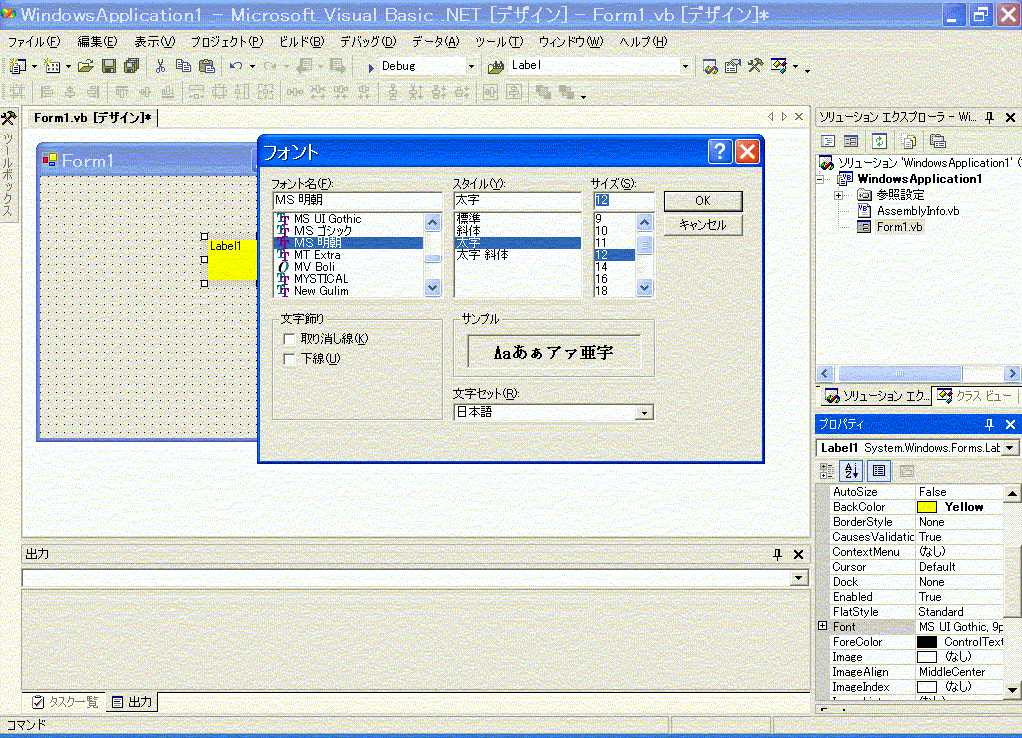Click the New Project toolbar icon
This screenshot has width=1022, height=738.
tap(18, 66)
